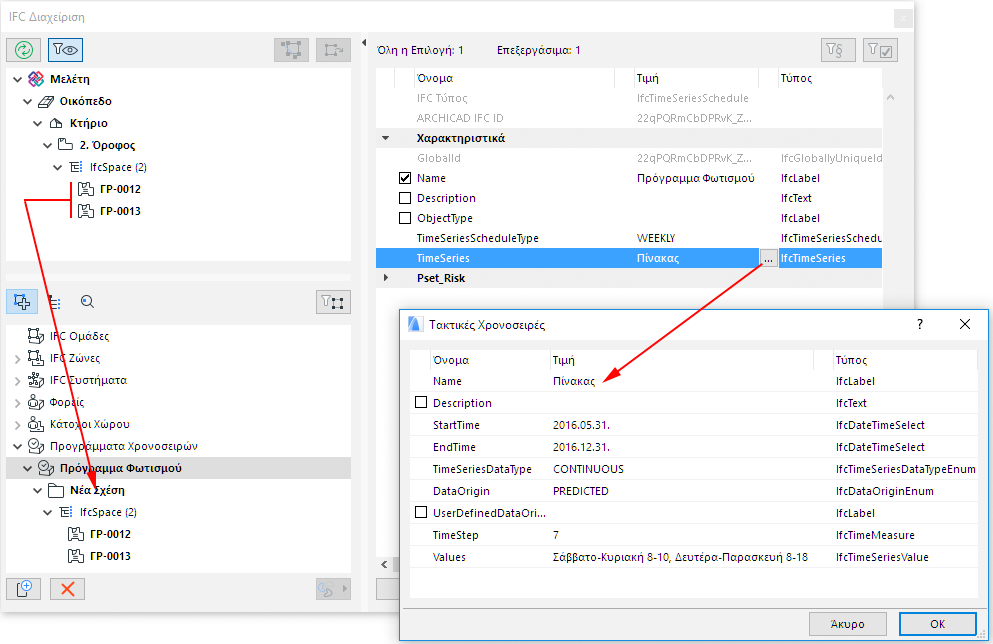Viewport: 993px width, 644px height.
Task: Expand the IFC Συστήματα node
Action: coord(17,381)
